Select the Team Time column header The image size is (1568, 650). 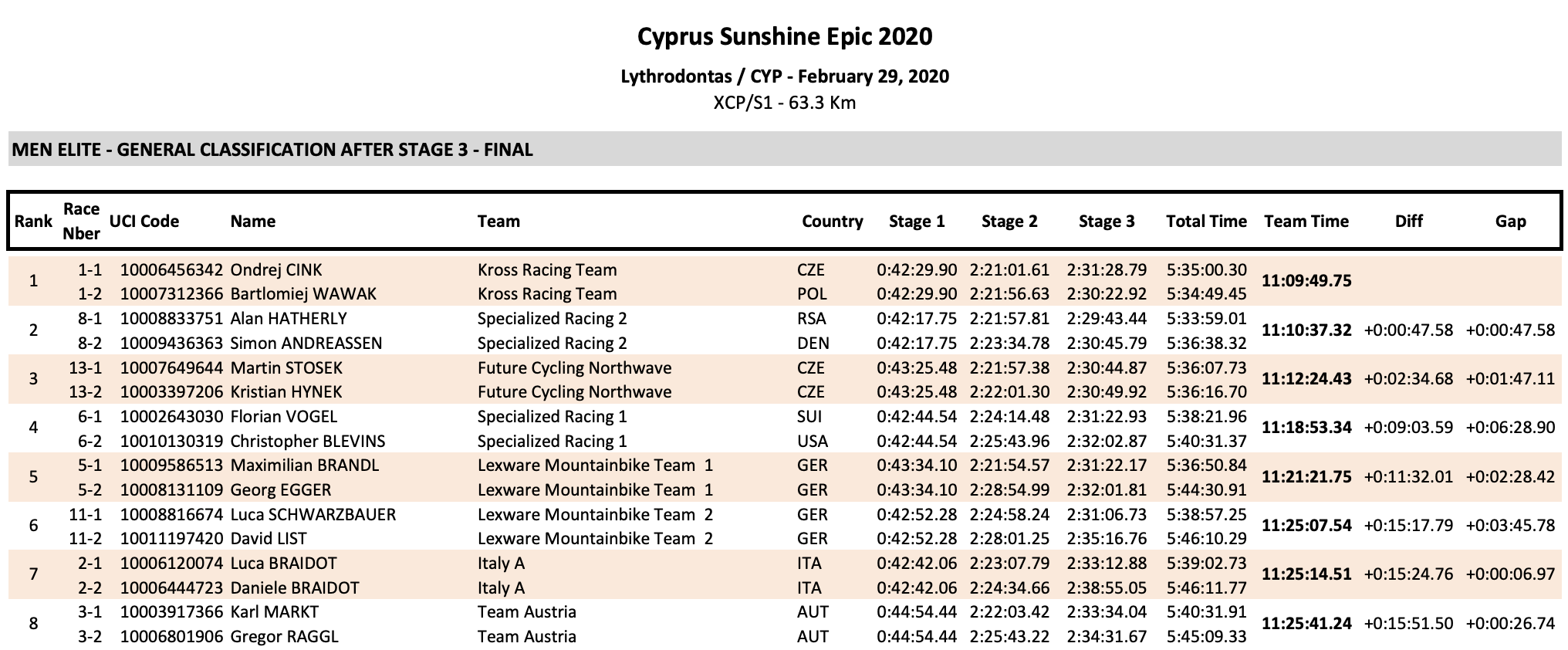point(1306,222)
